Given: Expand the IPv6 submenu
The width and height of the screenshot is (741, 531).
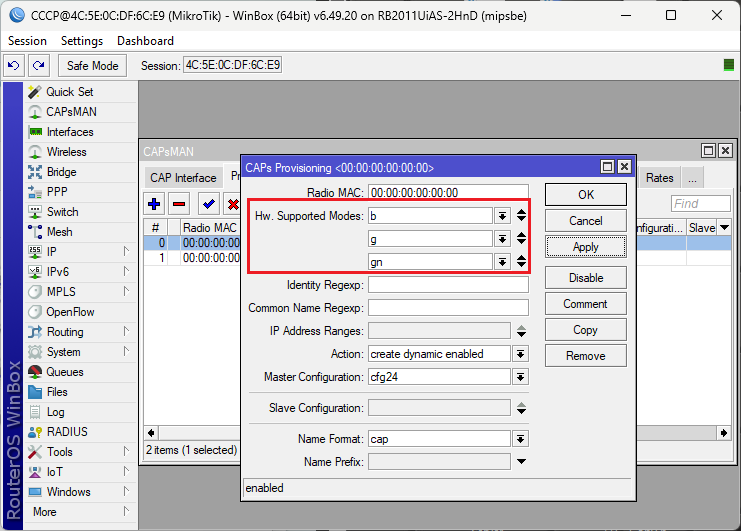Looking at the screenshot, I should (126, 271).
